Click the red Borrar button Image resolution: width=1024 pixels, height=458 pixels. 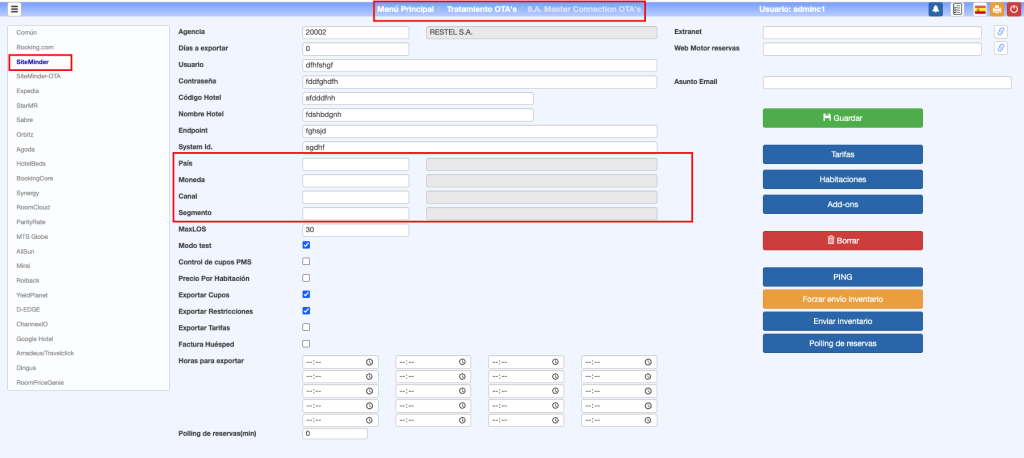tap(842, 240)
